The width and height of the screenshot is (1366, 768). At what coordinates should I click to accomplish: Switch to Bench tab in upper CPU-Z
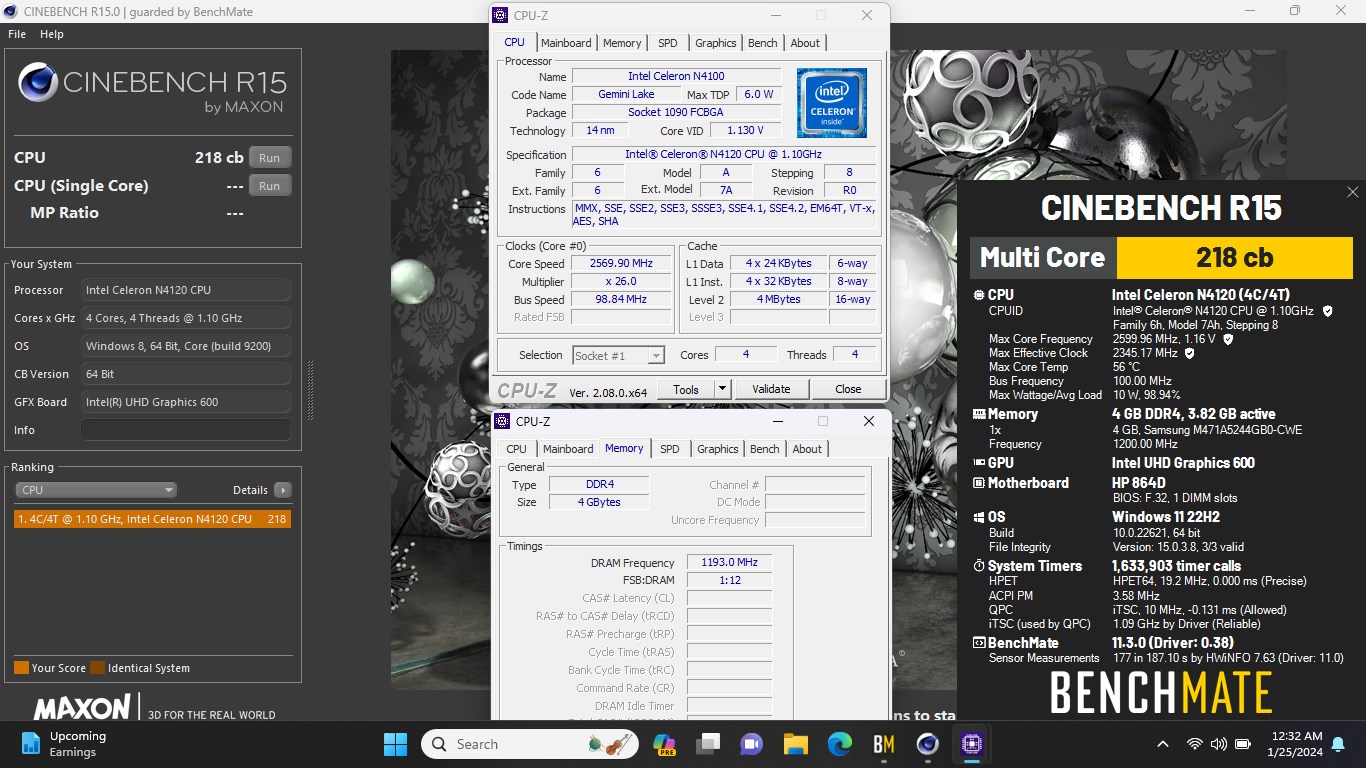click(x=763, y=43)
